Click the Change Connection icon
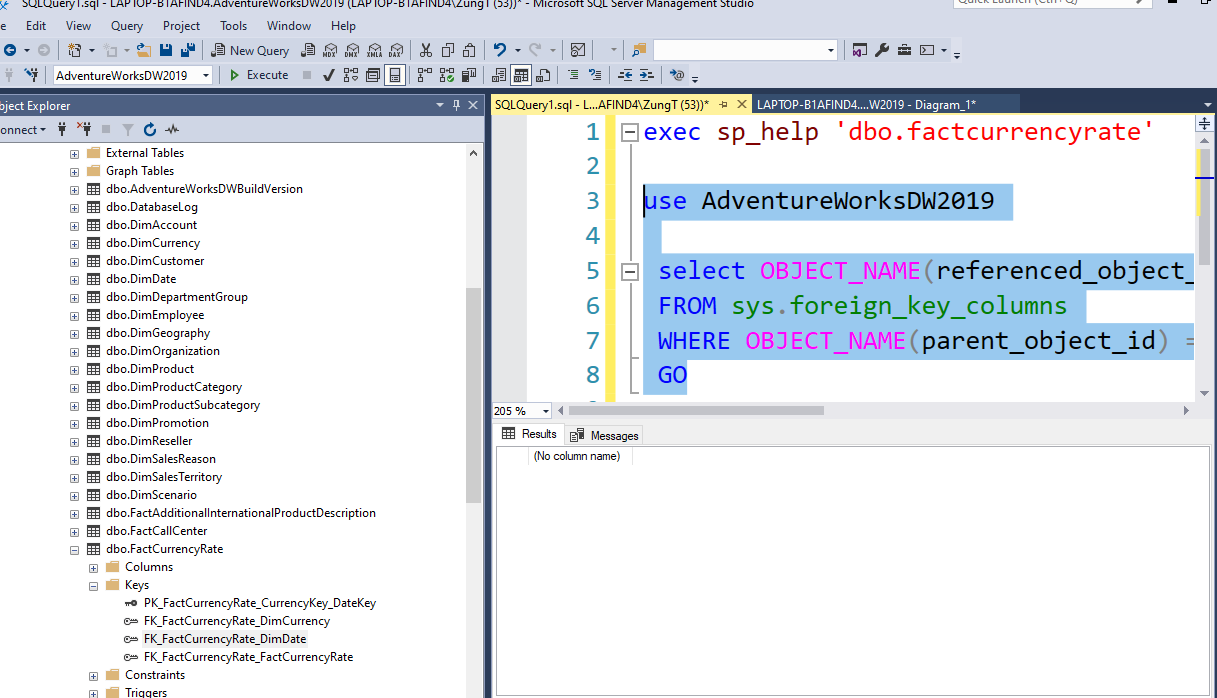 point(32,75)
